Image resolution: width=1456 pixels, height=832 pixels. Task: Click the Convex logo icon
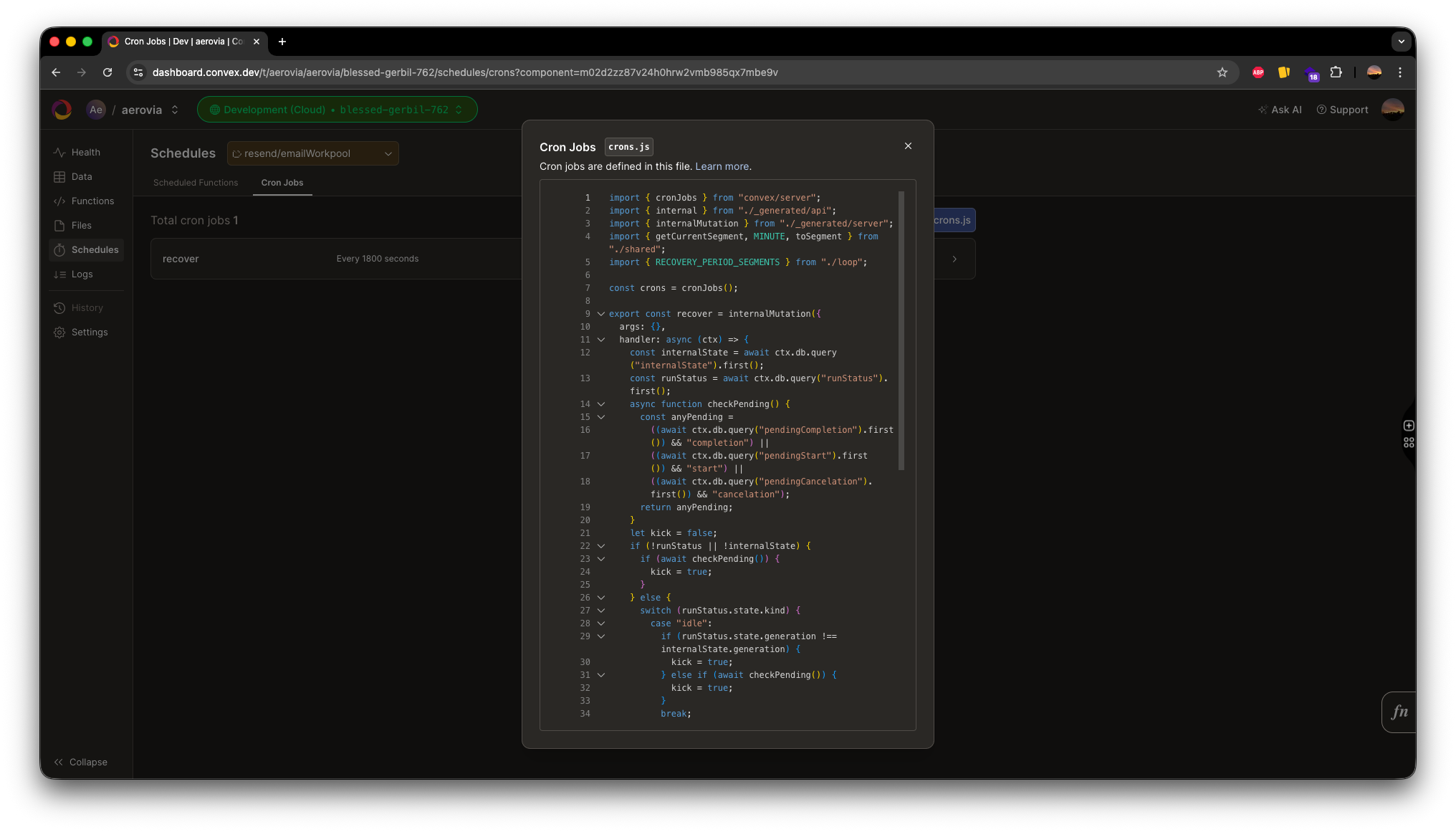pos(62,110)
